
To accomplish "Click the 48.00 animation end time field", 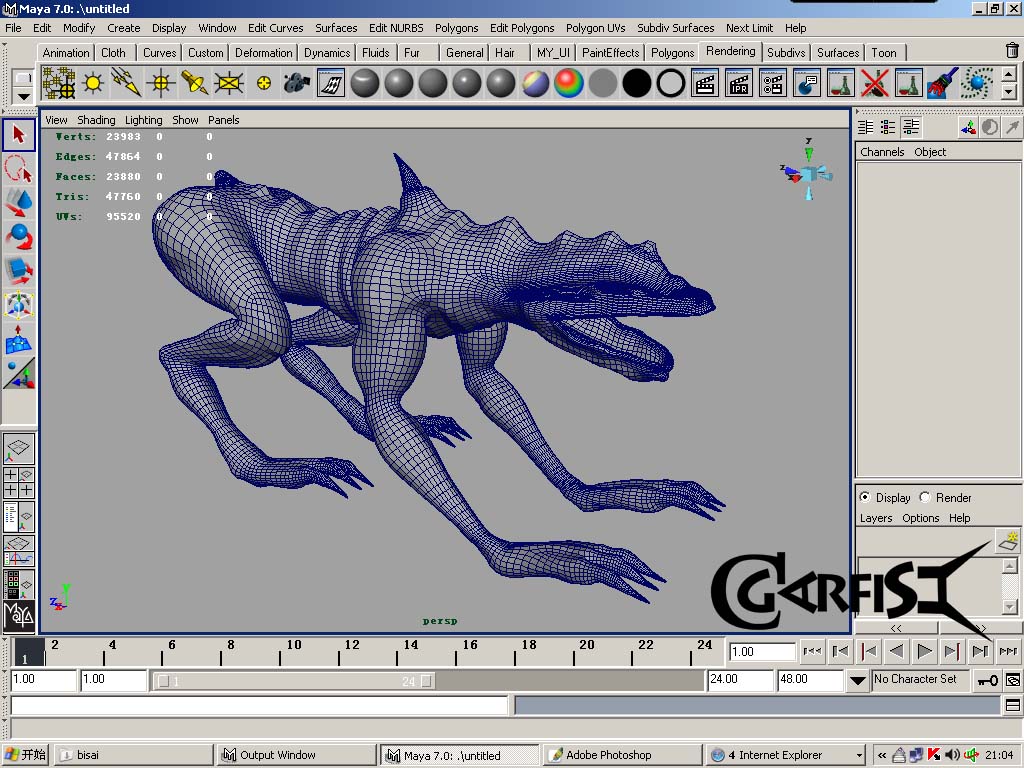I will point(810,680).
